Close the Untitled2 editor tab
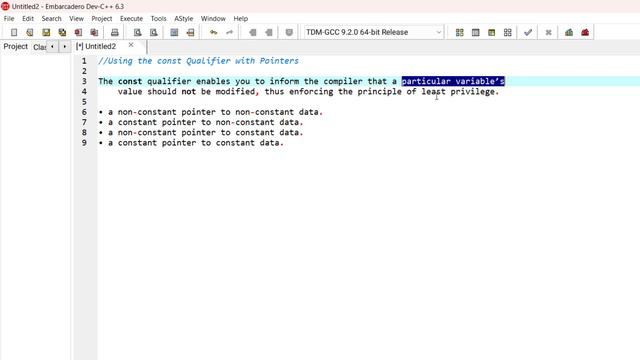The height and width of the screenshot is (360, 640). coord(131,45)
